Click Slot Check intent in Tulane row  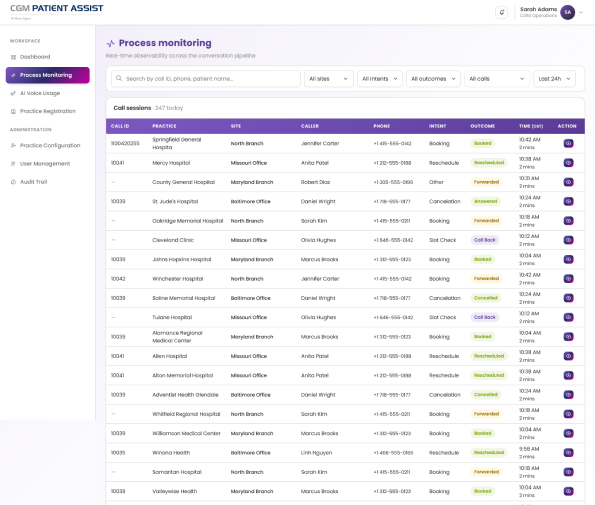click(442, 317)
